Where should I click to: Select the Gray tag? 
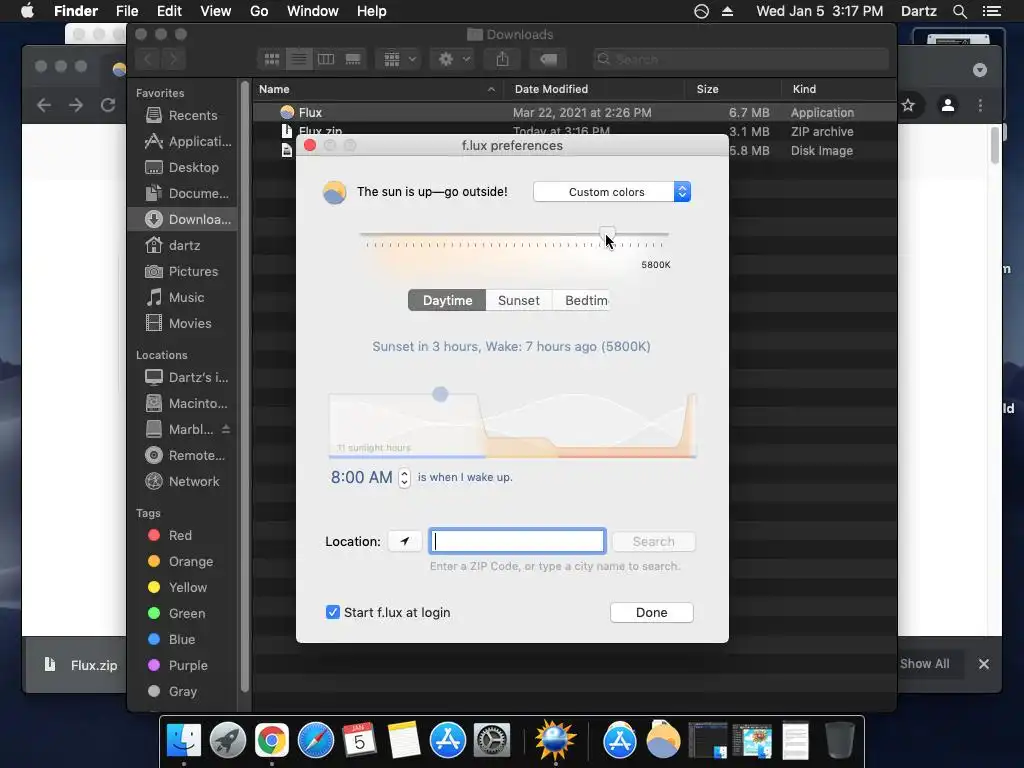click(182, 691)
